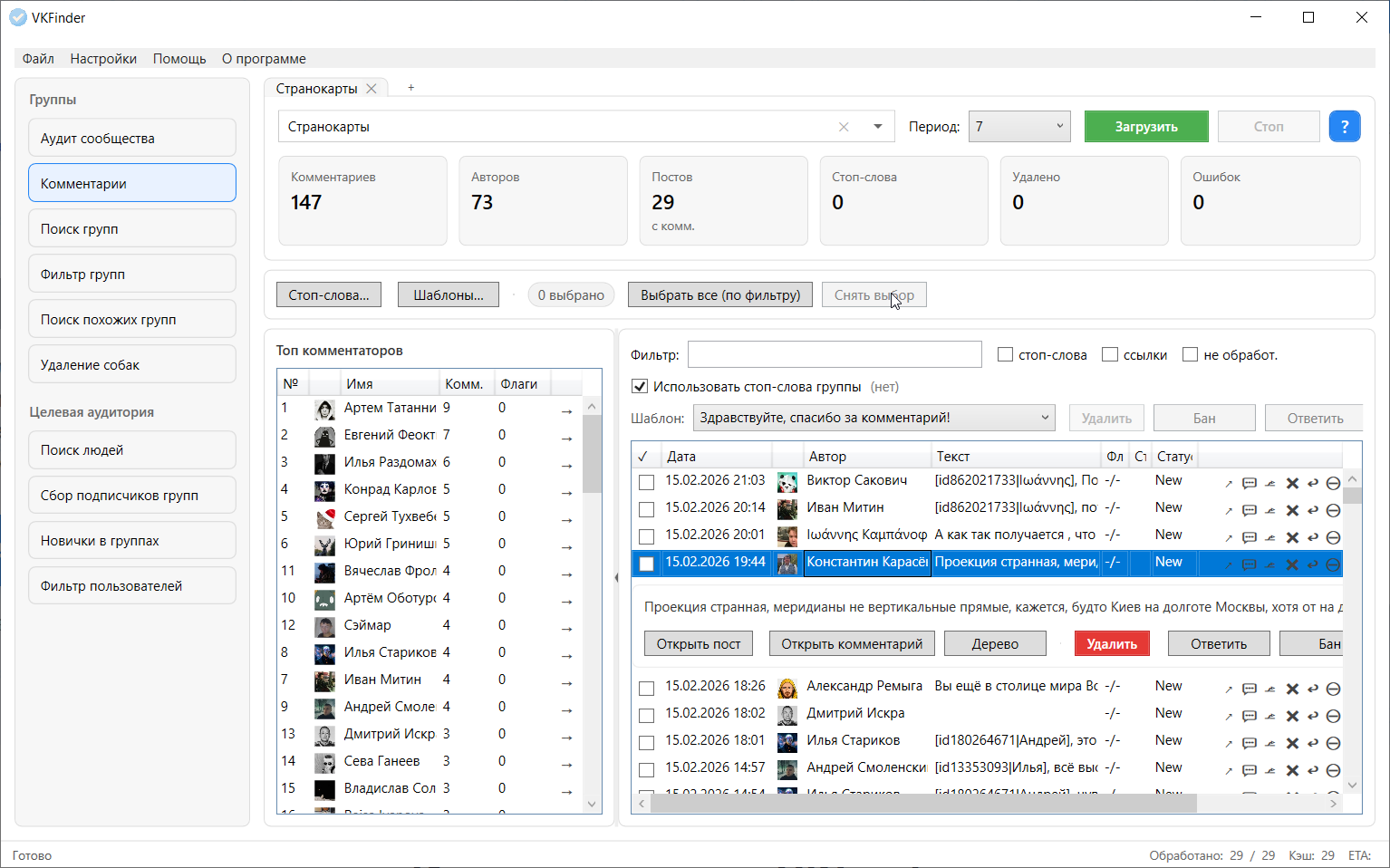Image resolution: width=1390 pixels, height=868 pixels.
Task: Clear the Странокарты group field with X
Action: tap(844, 127)
